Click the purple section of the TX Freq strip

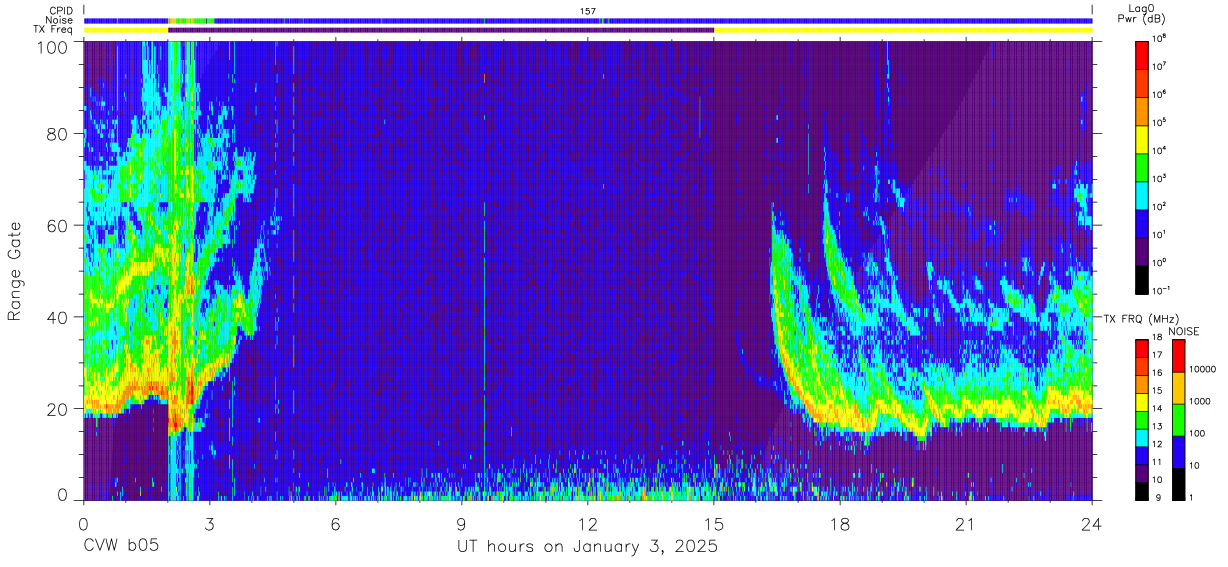[x=441, y=30]
